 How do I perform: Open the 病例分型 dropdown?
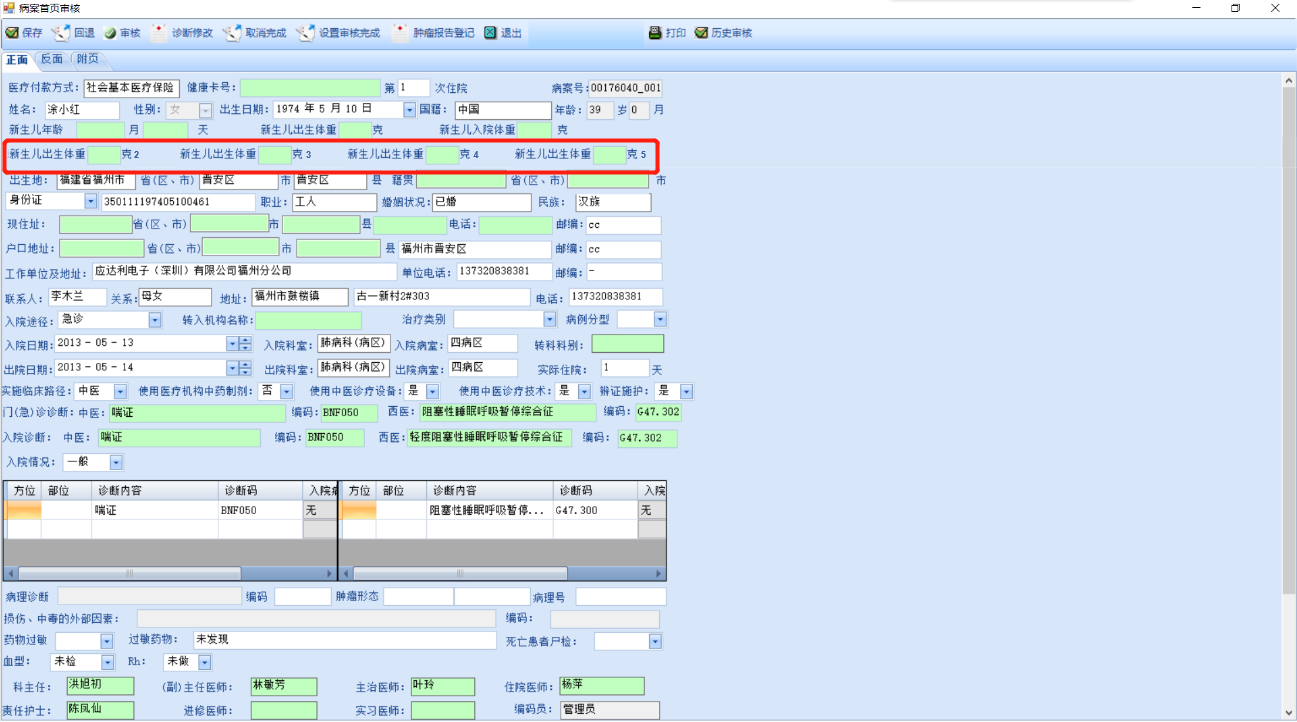point(660,320)
